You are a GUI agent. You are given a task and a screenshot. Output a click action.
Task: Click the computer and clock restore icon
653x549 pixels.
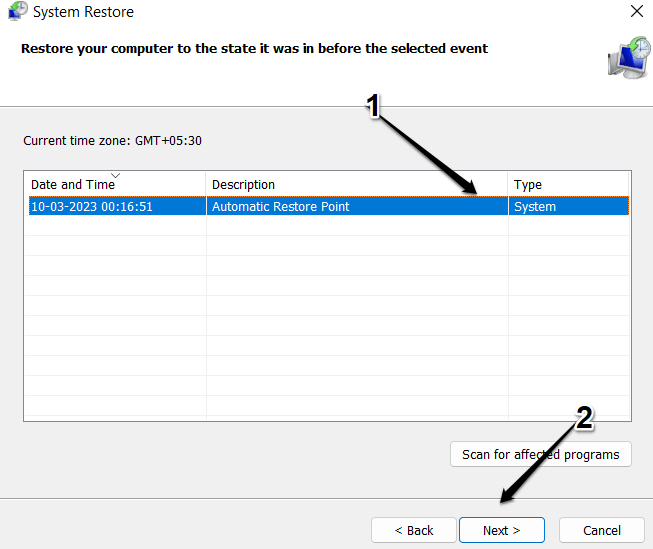coord(627,57)
